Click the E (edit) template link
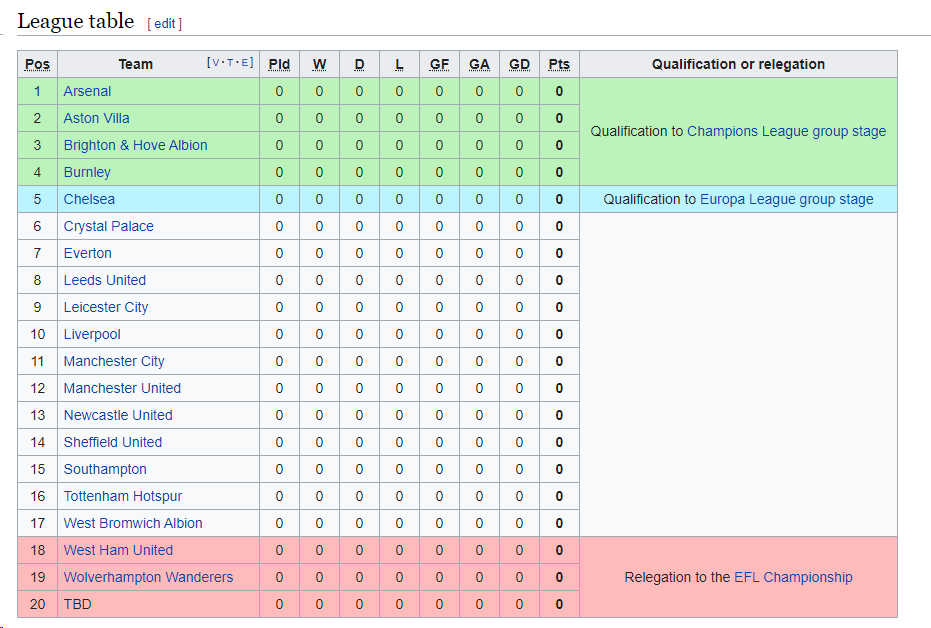Image resolution: width=931 pixels, height=628 pixels. pos(245,62)
